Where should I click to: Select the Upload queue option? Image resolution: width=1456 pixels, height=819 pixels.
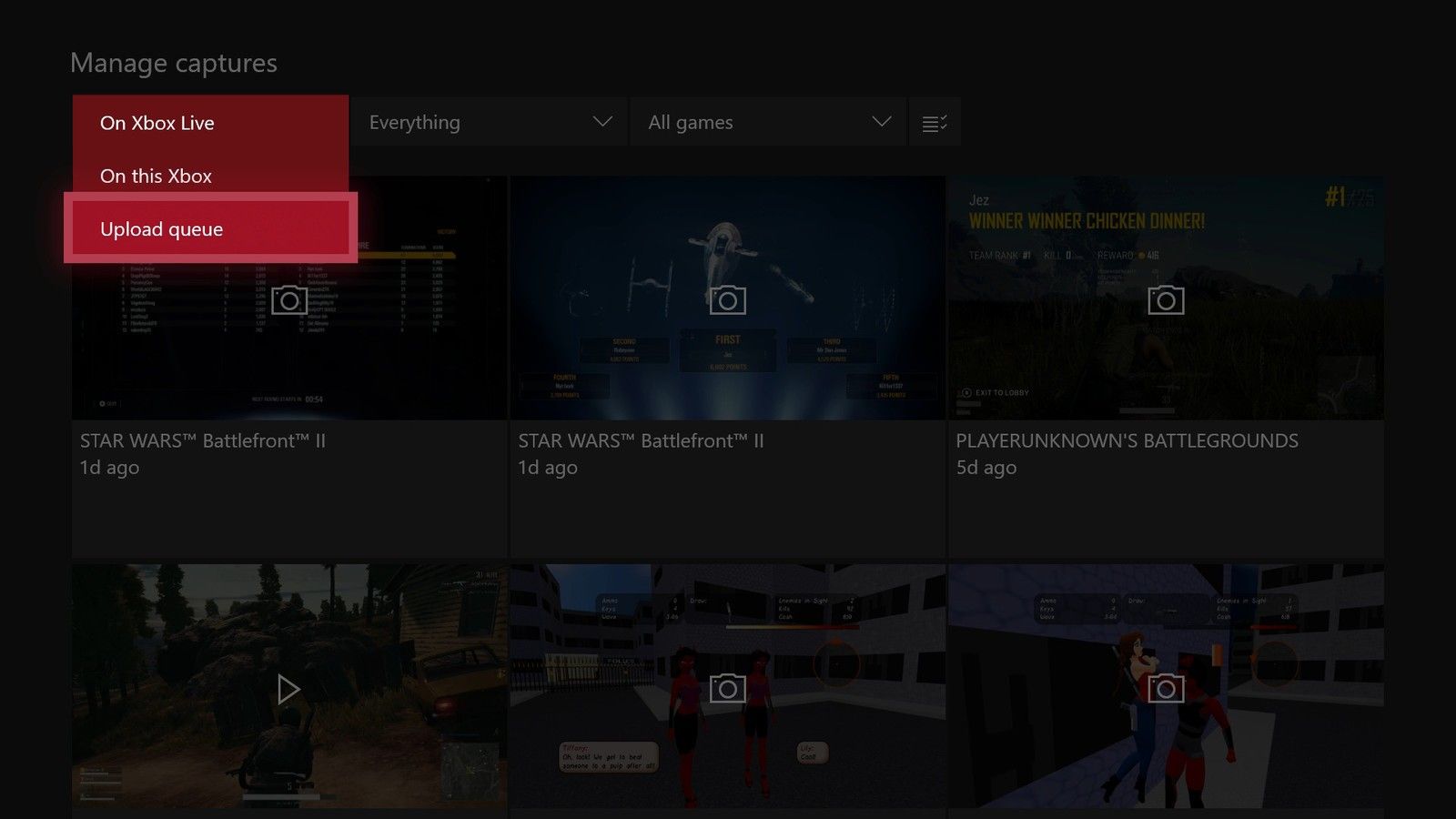(161, 228)
